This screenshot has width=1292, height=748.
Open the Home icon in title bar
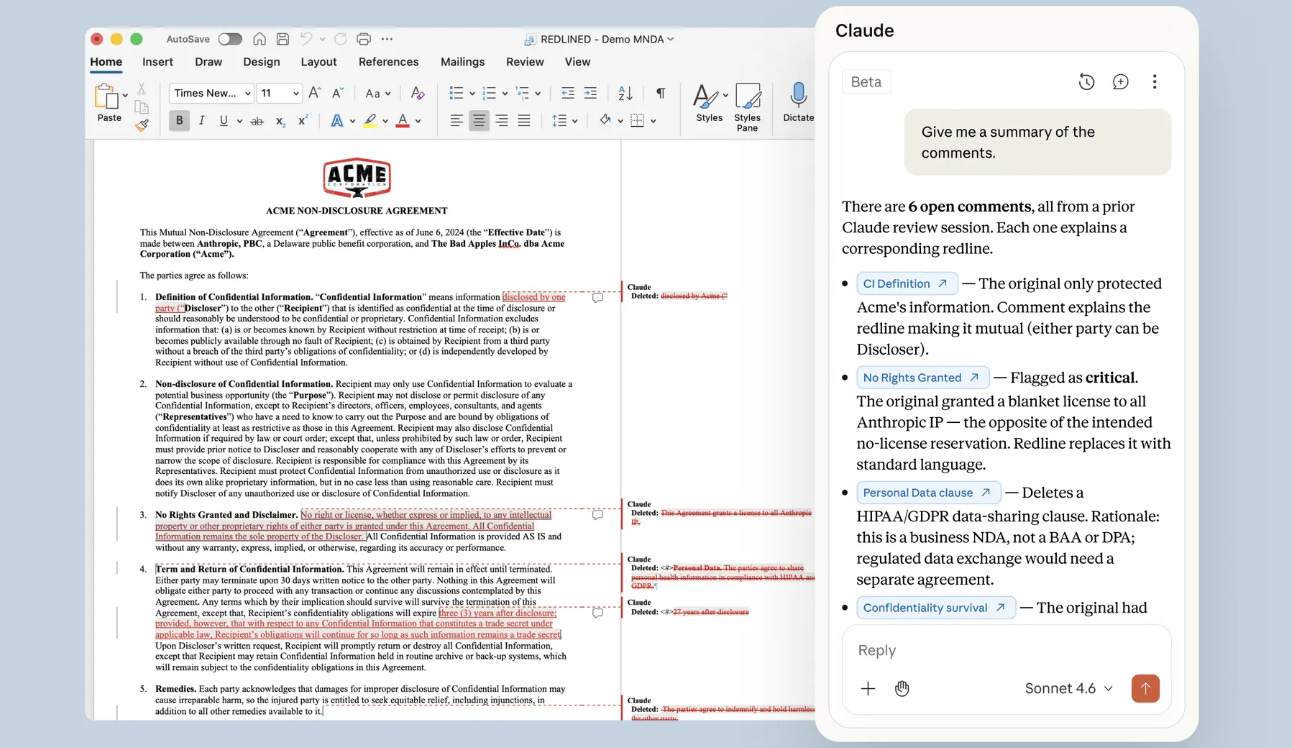click(x=259, y=39)
